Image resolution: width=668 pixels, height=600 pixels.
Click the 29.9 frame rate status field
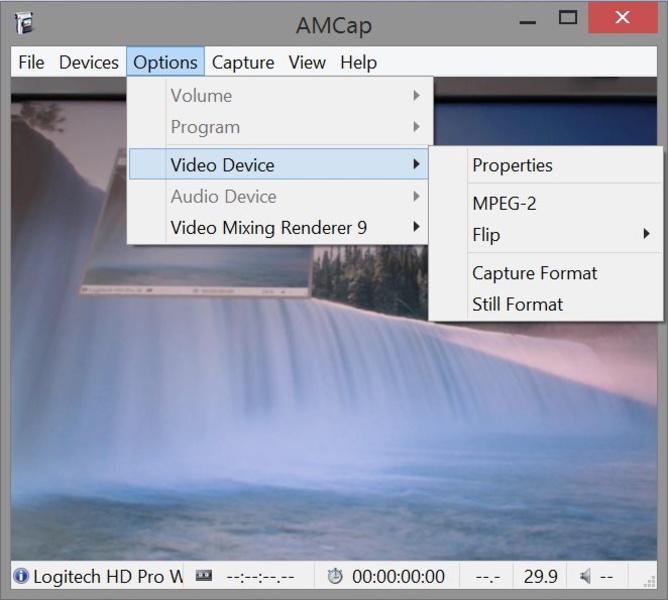click(540, 576)
